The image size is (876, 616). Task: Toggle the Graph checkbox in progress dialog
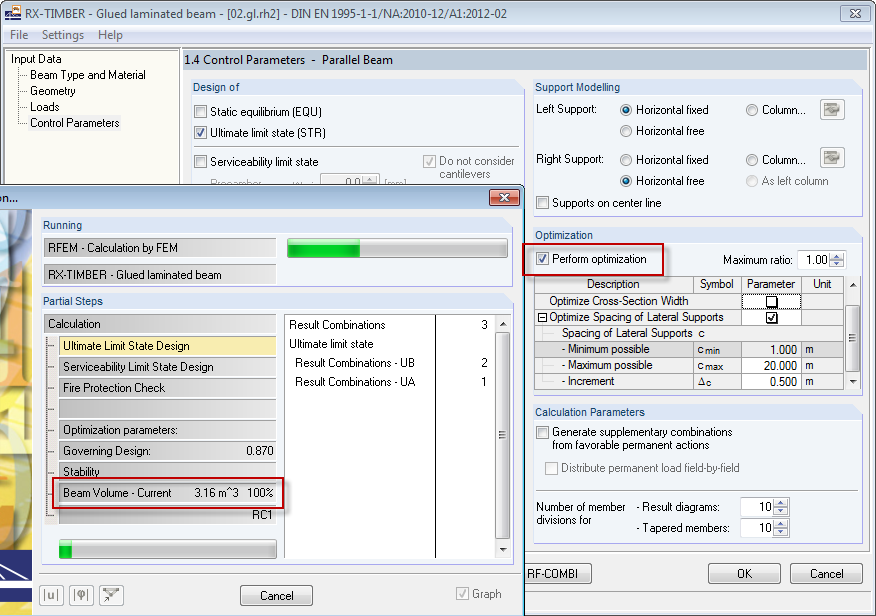463,594
